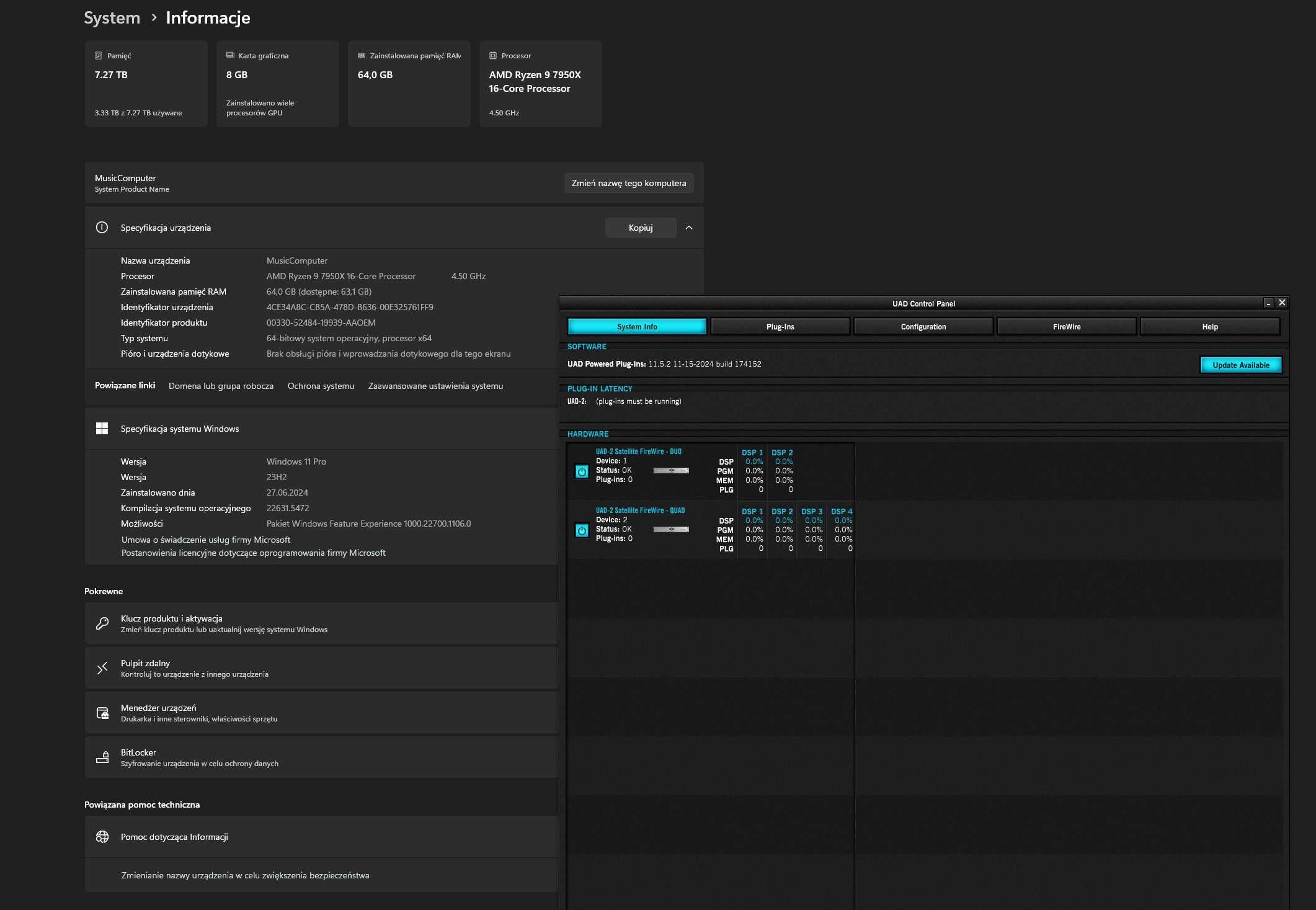Click DSP 4 header of the QUAD device
Screen dimensions: 1316x910
click(x=842, y=511)
